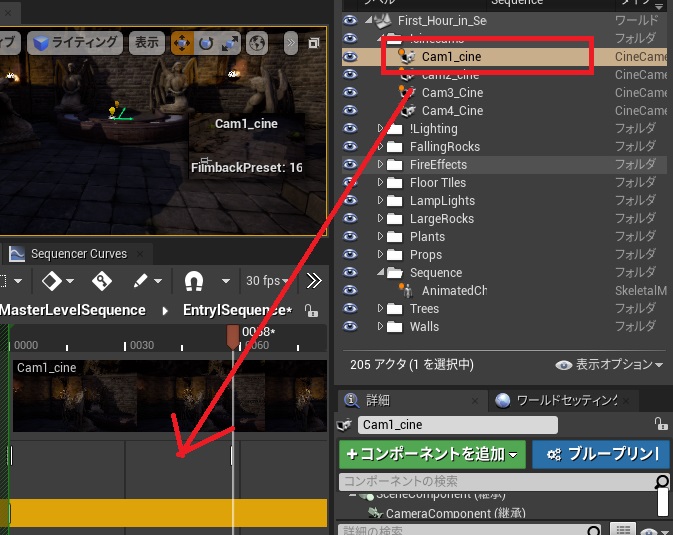Click the Cam4_Cine camera actor icon

tap(408, 110)
